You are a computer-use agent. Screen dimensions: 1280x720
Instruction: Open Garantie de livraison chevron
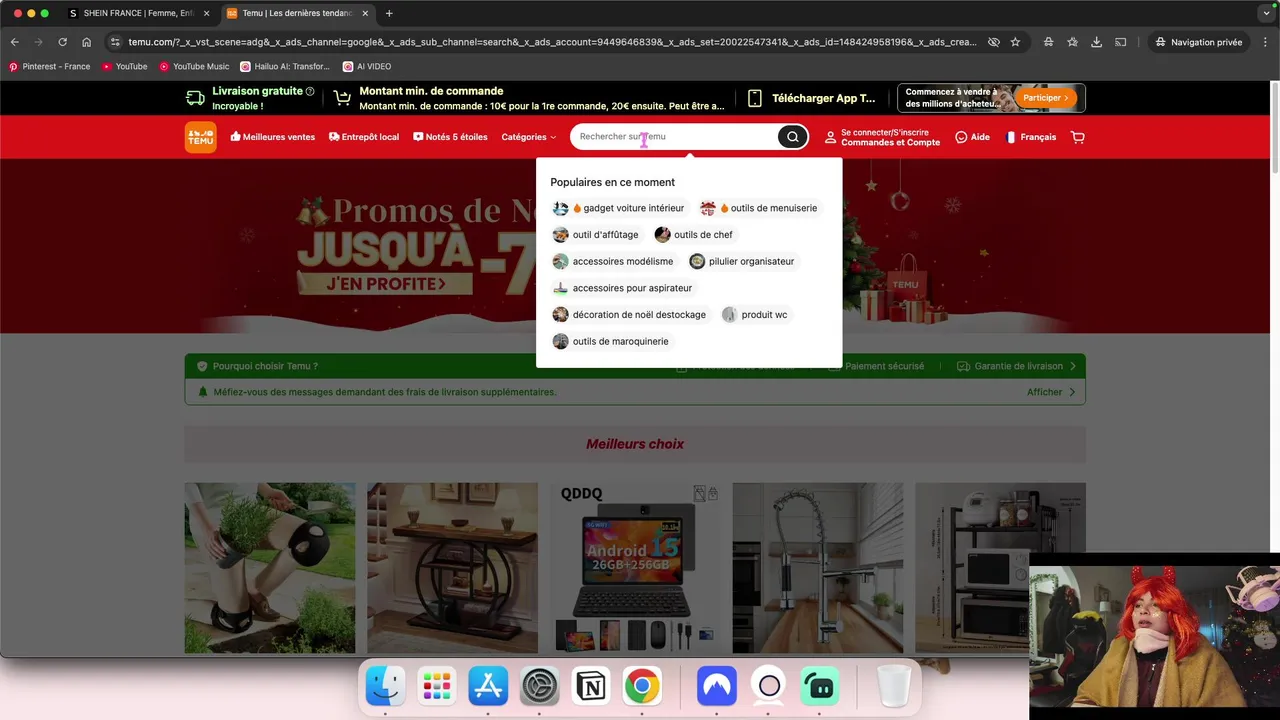pos(1073,366)
